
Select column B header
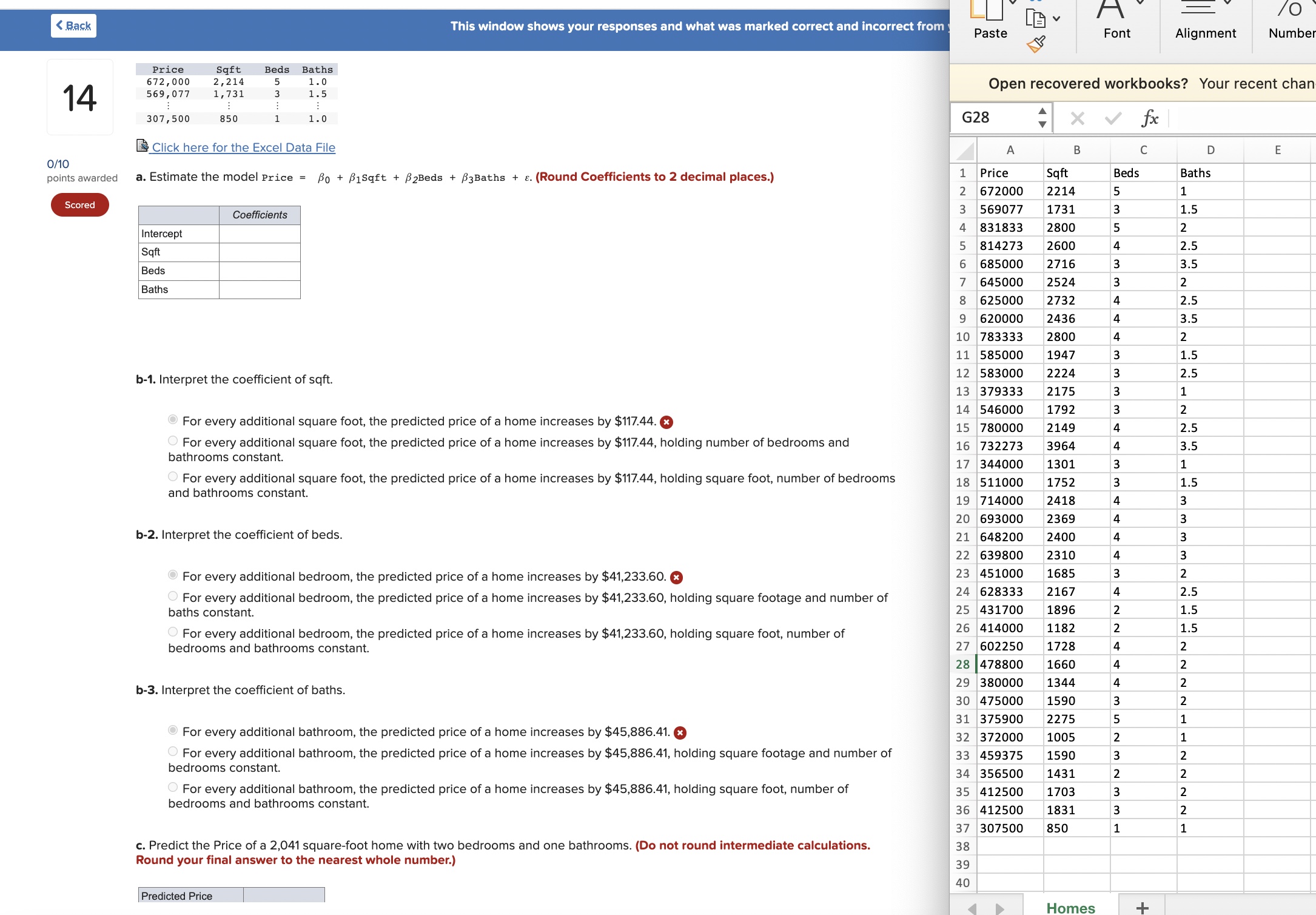1076,150
